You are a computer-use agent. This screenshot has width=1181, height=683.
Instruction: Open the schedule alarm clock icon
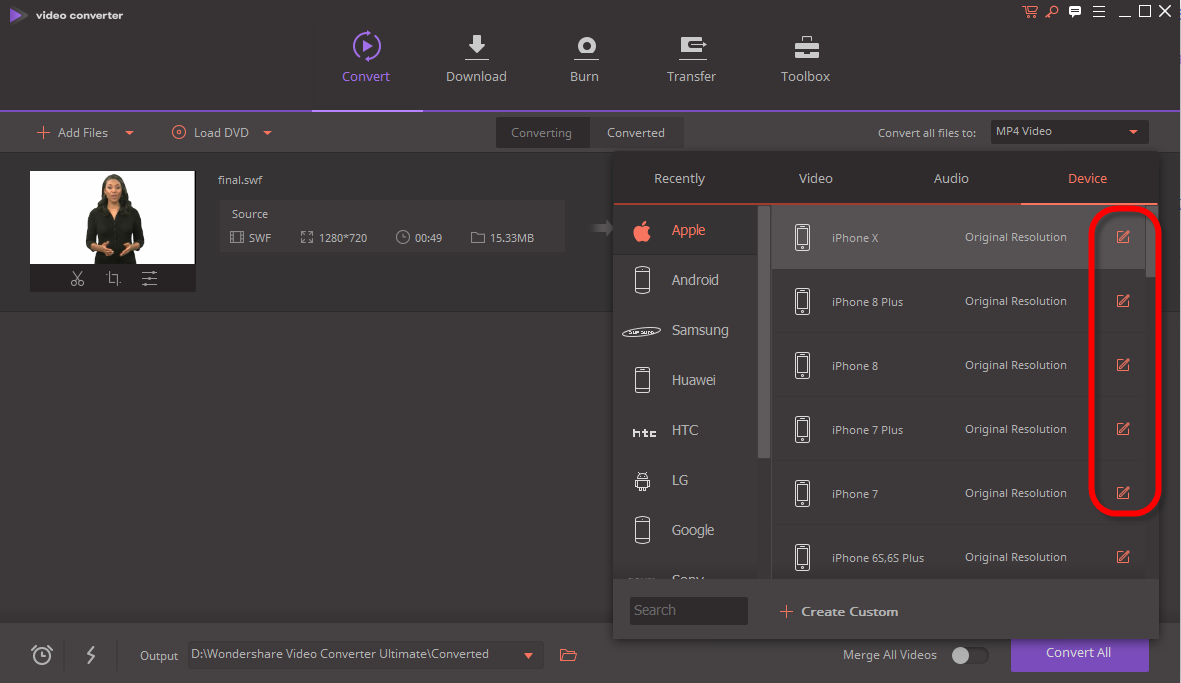click(42, 654)
